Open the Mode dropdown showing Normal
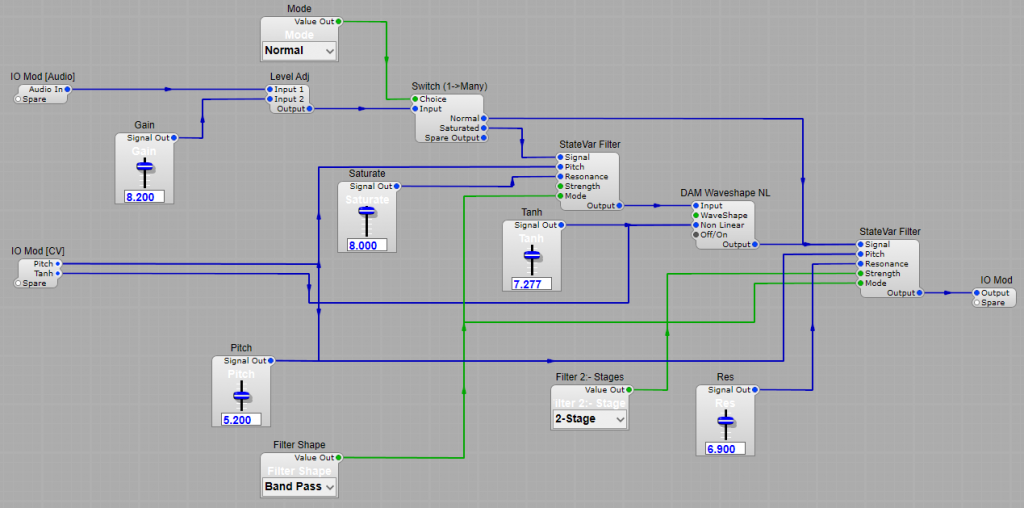The height and width of the screenshot is (508, 1024). pos(299,50)
